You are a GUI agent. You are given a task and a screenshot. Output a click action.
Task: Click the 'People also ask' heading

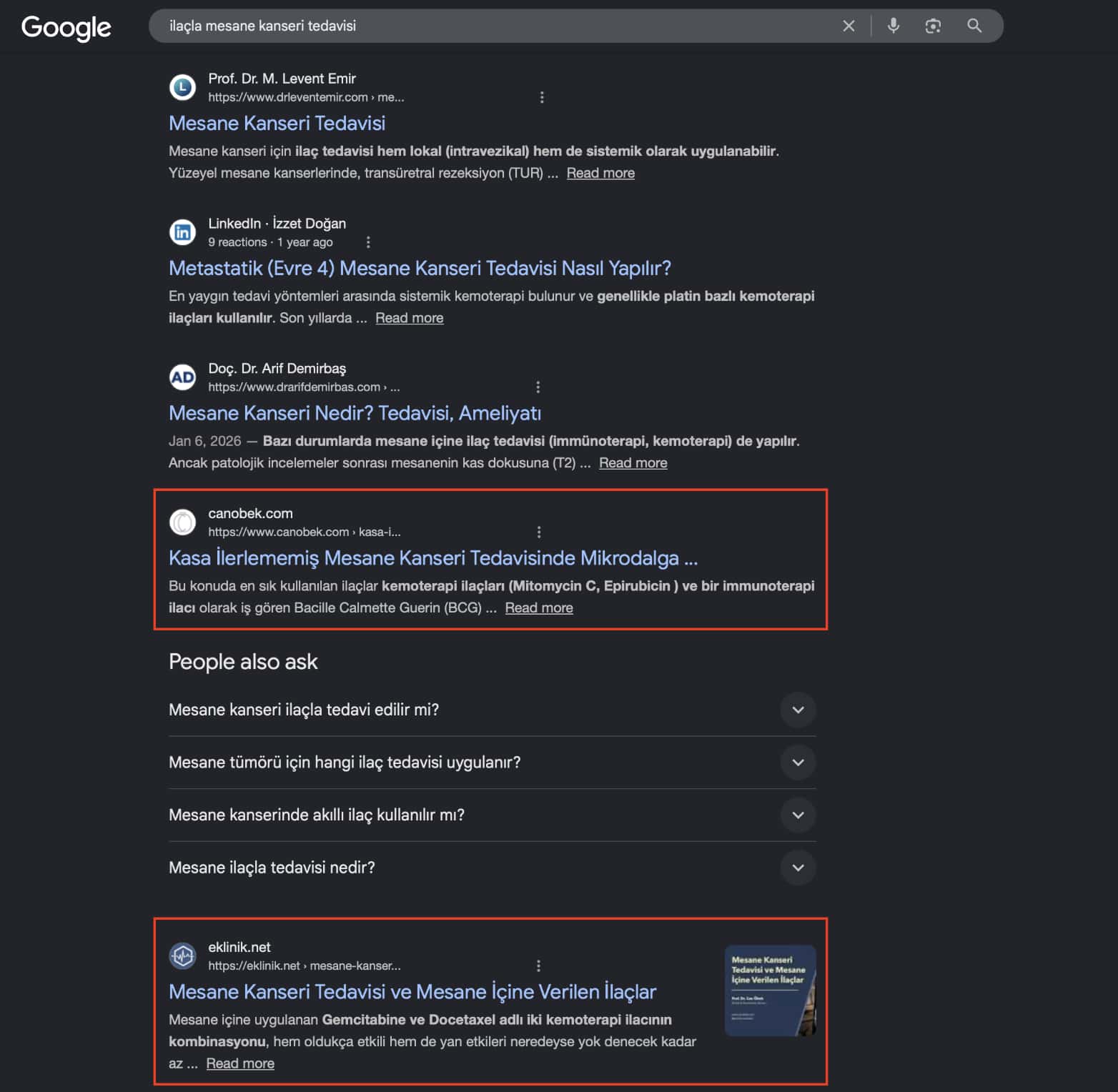243,662
